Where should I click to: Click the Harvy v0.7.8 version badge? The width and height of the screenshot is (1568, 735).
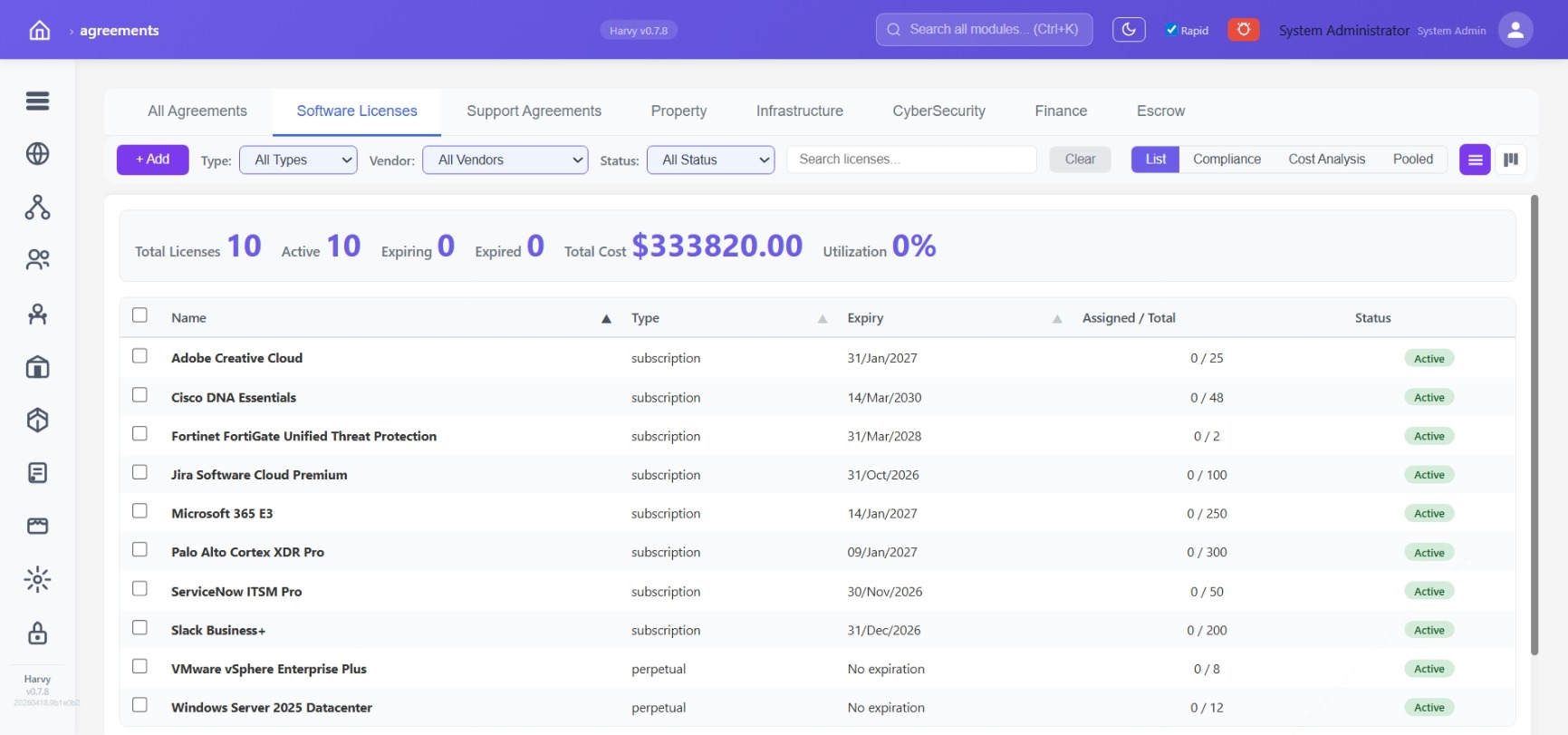pos(639,31)
